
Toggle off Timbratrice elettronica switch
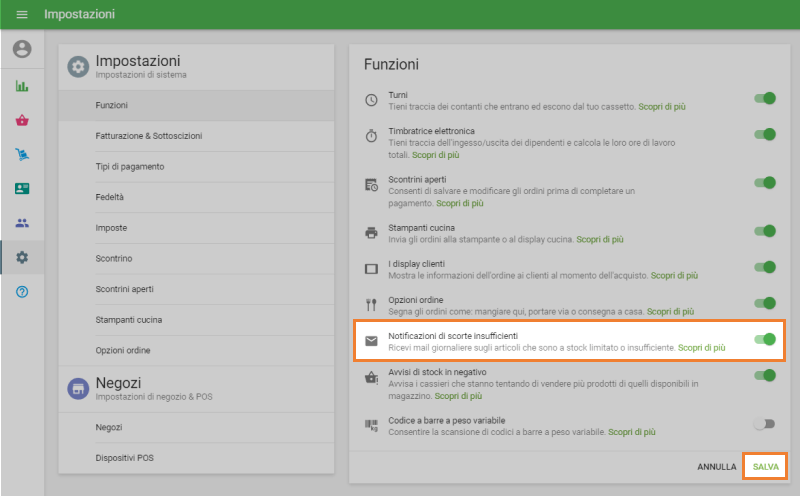(x=765, y=135)
